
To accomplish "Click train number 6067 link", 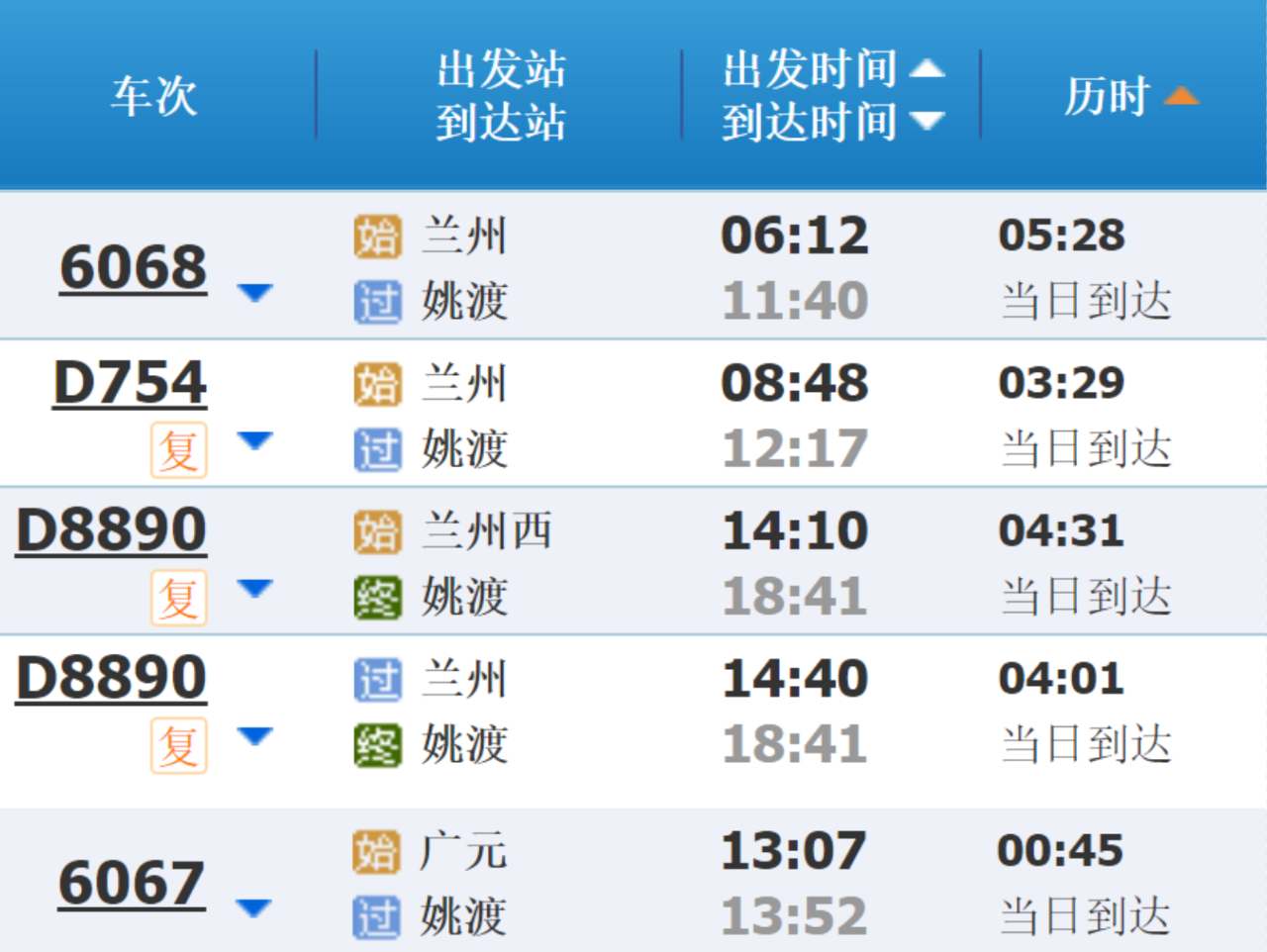I will pos(132,883).
